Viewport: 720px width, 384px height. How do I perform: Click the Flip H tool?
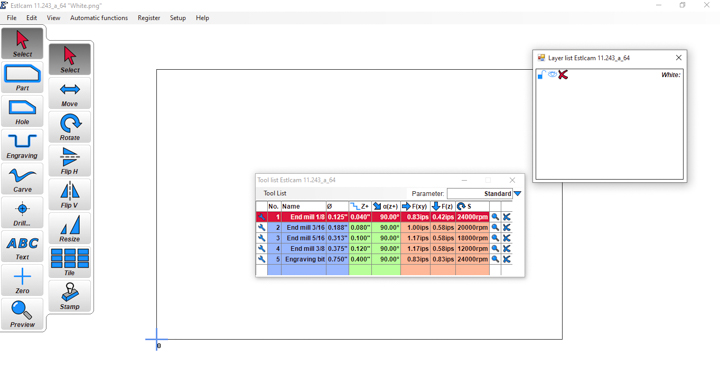click(70, 161)
